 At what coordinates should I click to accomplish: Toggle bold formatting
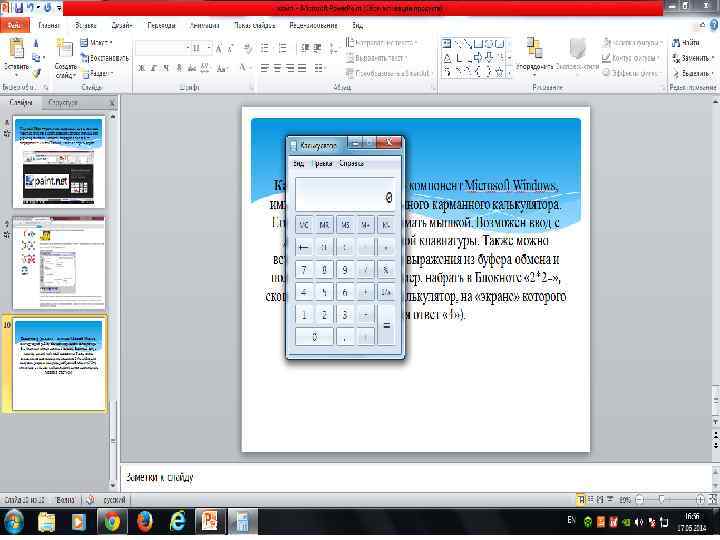tap(141, 68)
